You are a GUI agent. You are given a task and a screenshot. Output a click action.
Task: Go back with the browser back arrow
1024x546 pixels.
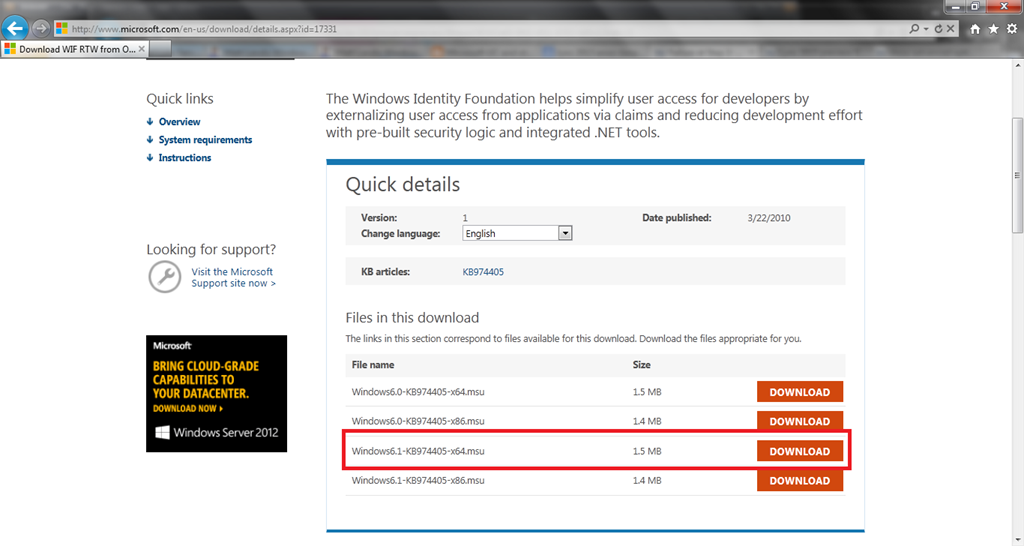(x=14, y=28)
